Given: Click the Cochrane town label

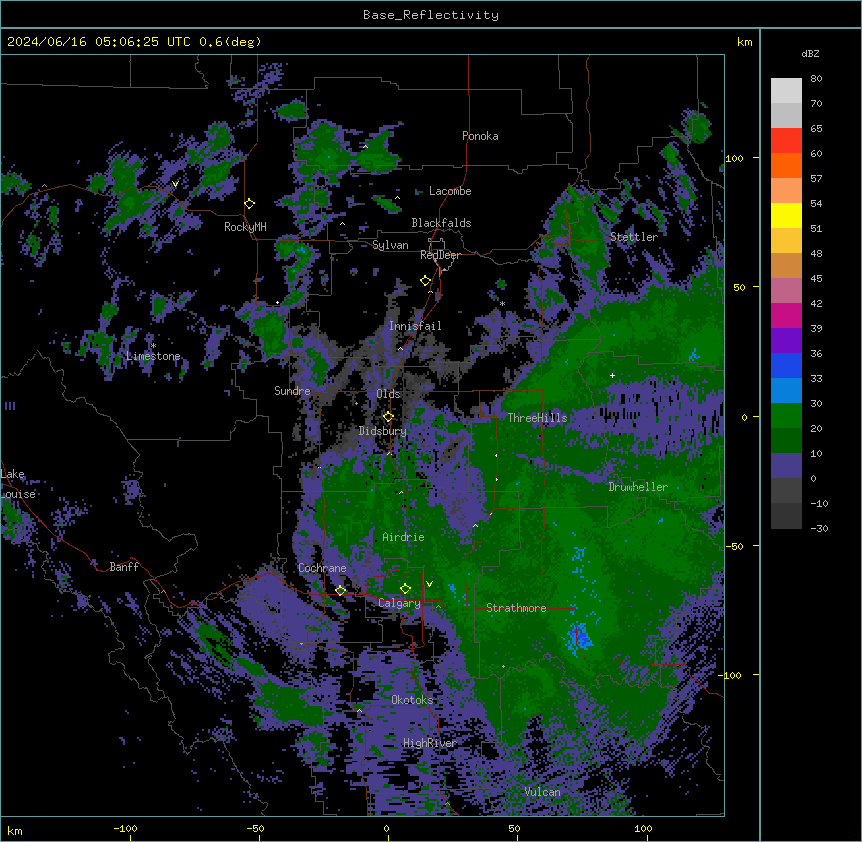Looking at the screenshot, I should pos(322,568).
